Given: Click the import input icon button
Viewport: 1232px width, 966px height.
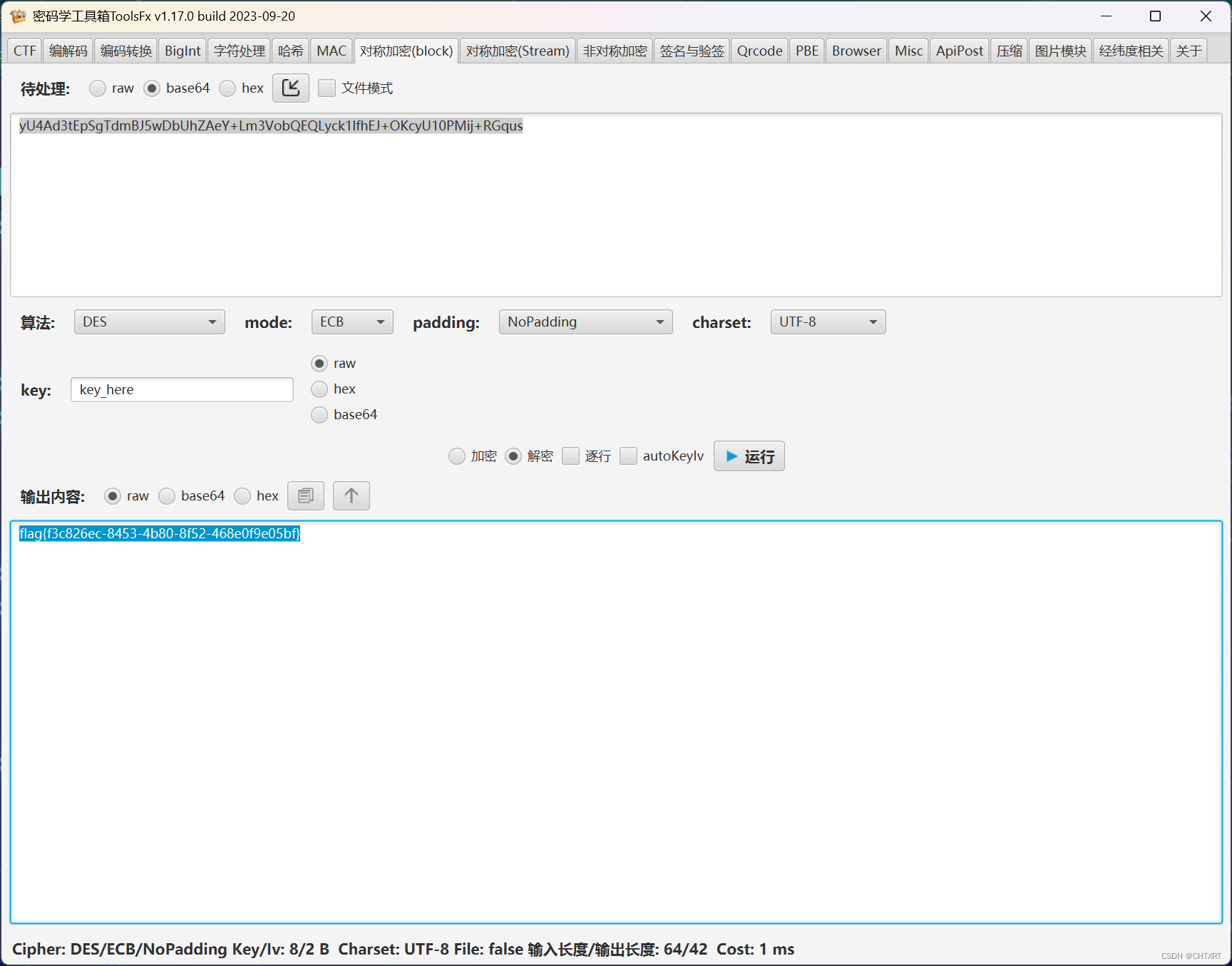Looking at the screenshot, I should coord(291,88).
